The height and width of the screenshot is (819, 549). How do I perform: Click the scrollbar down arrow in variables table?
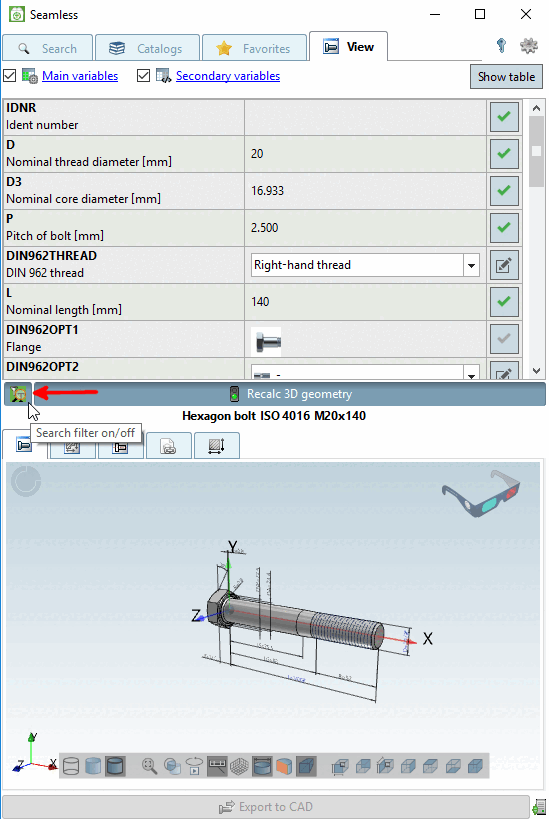[x=536, y=371]
